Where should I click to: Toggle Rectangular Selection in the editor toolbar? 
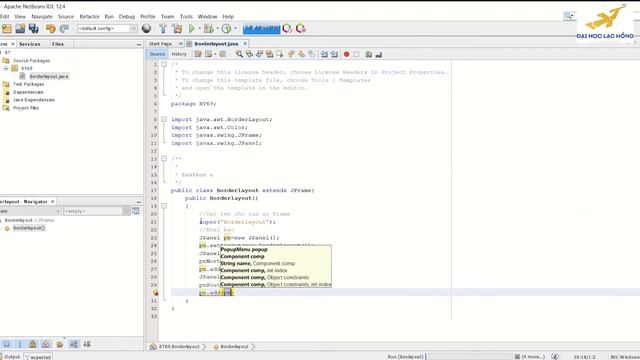coord(280,54)
